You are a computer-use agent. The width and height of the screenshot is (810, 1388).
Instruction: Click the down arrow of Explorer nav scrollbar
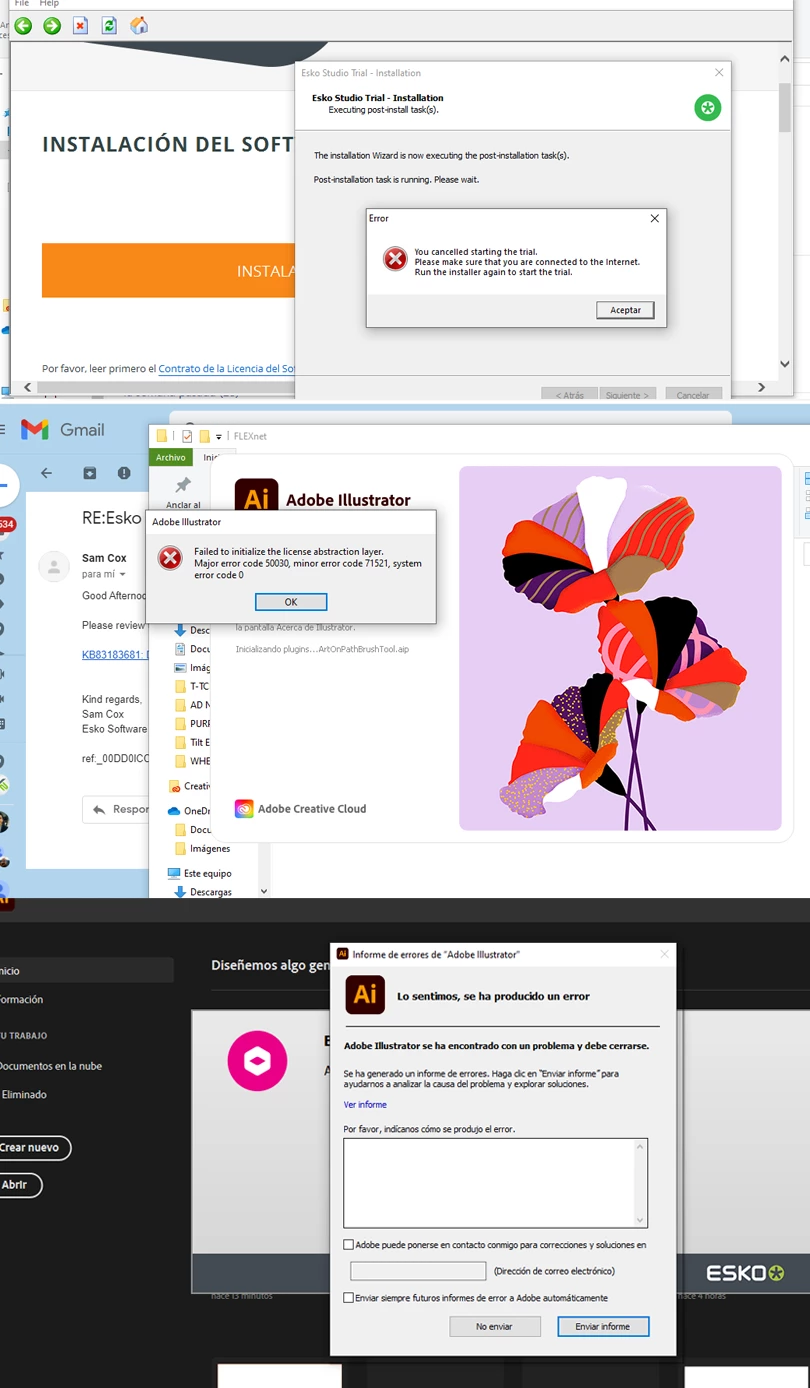click(264, 890)
